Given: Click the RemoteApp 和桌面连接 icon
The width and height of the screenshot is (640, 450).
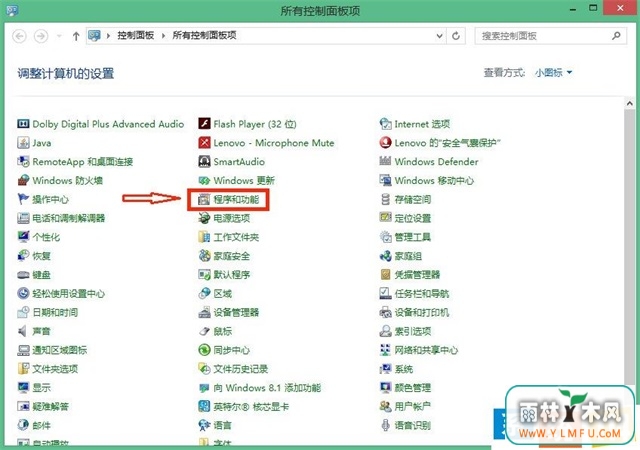Looking at the screenshot, I should (23, 161).
